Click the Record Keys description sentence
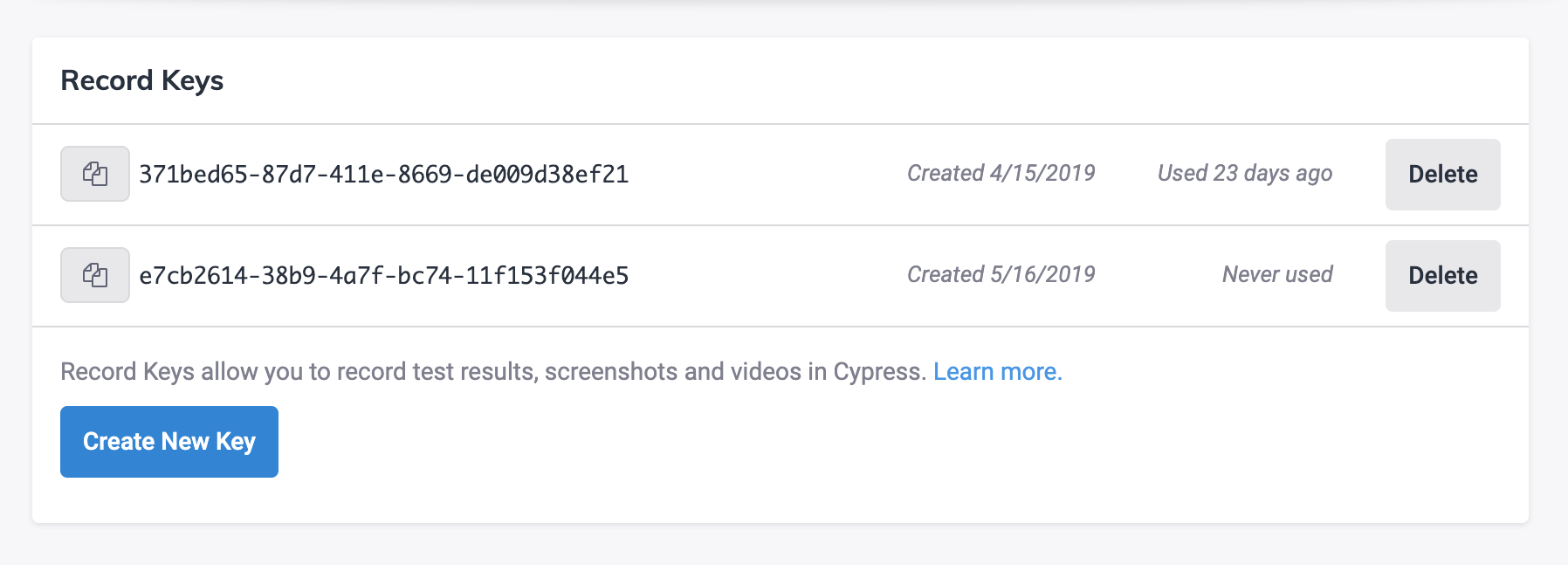The width and height of the screenshot is (1568, 565). (492, 372)
